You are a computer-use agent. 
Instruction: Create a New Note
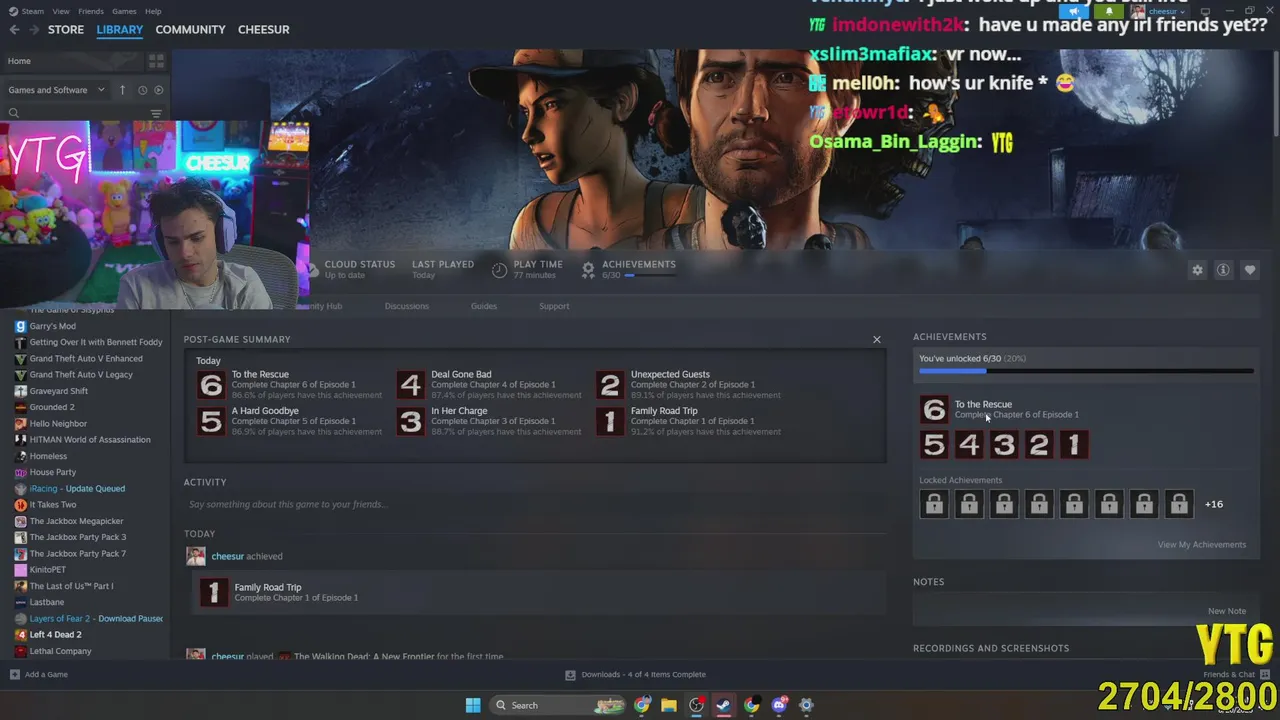pos(1226,611)
